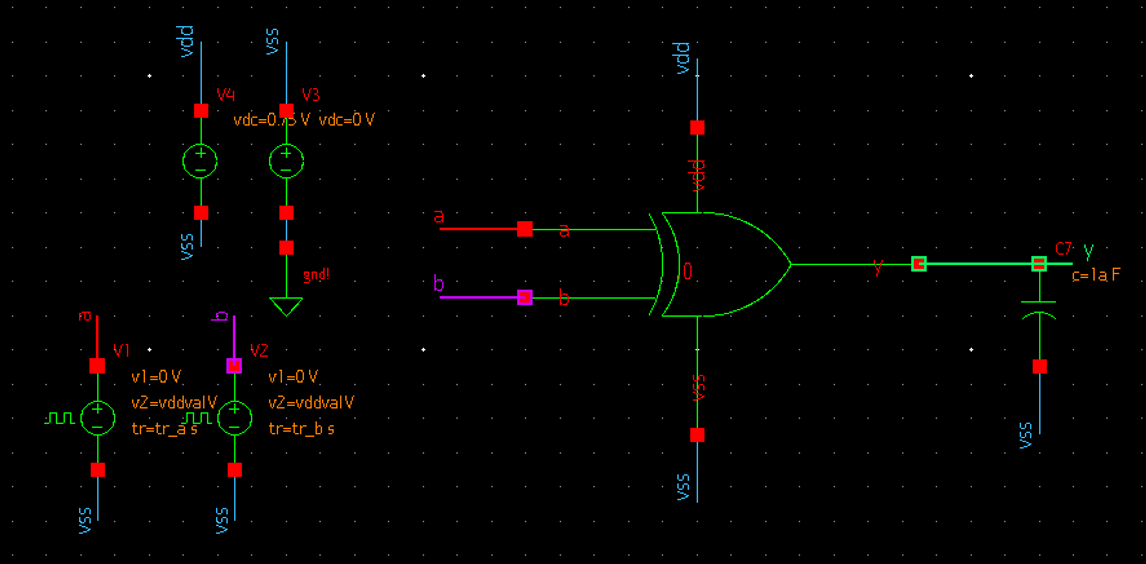1146x564 pixels.
Task: Select the magenta input pin b square
Action: tap(525, 297)
